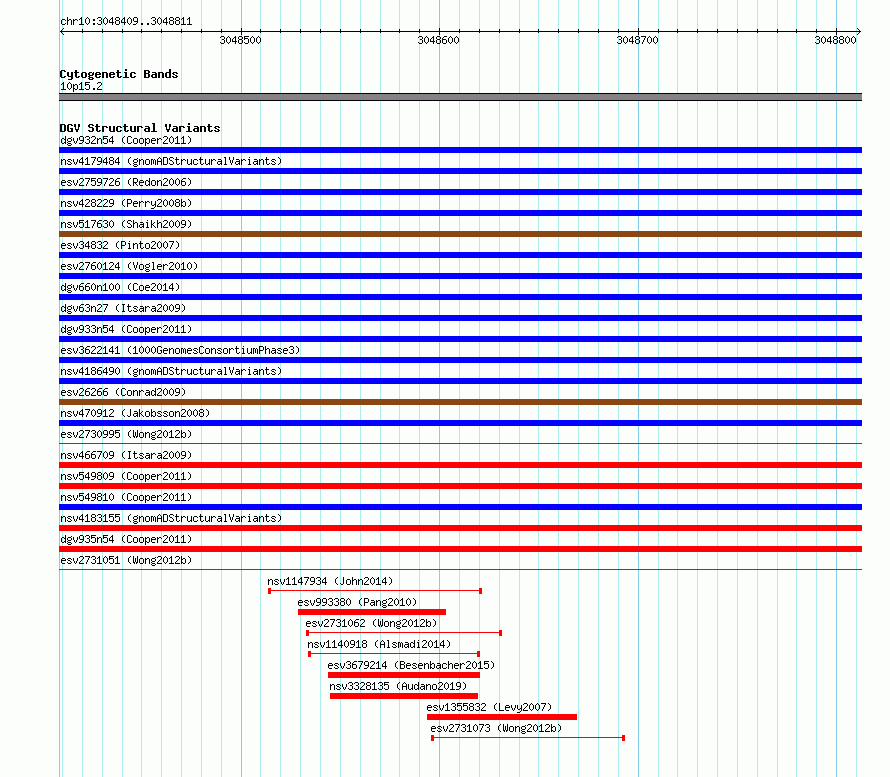Select variant nsv1147934 (John2014) label
Viewport: 890px width, 777px height.
point(330,581)
